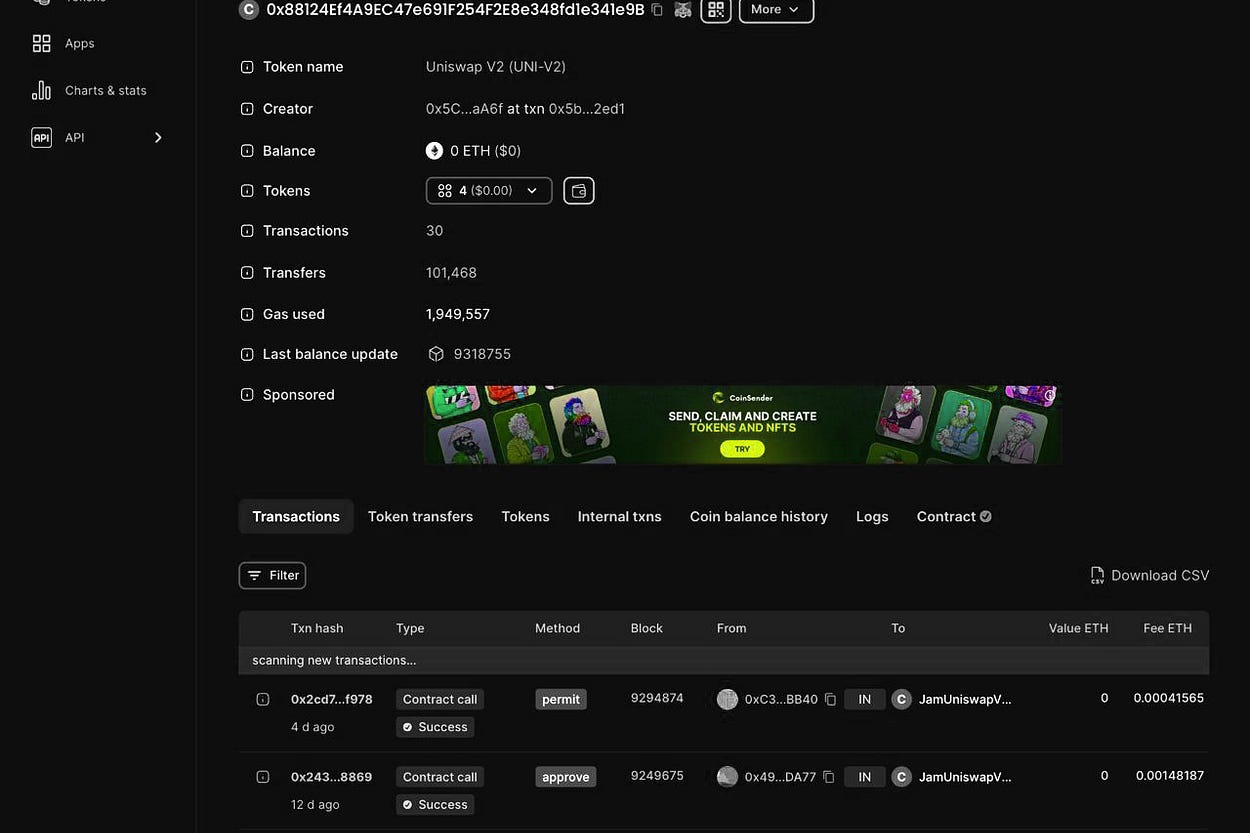Open transaction hash 0x243...8869

coord(332,777)
